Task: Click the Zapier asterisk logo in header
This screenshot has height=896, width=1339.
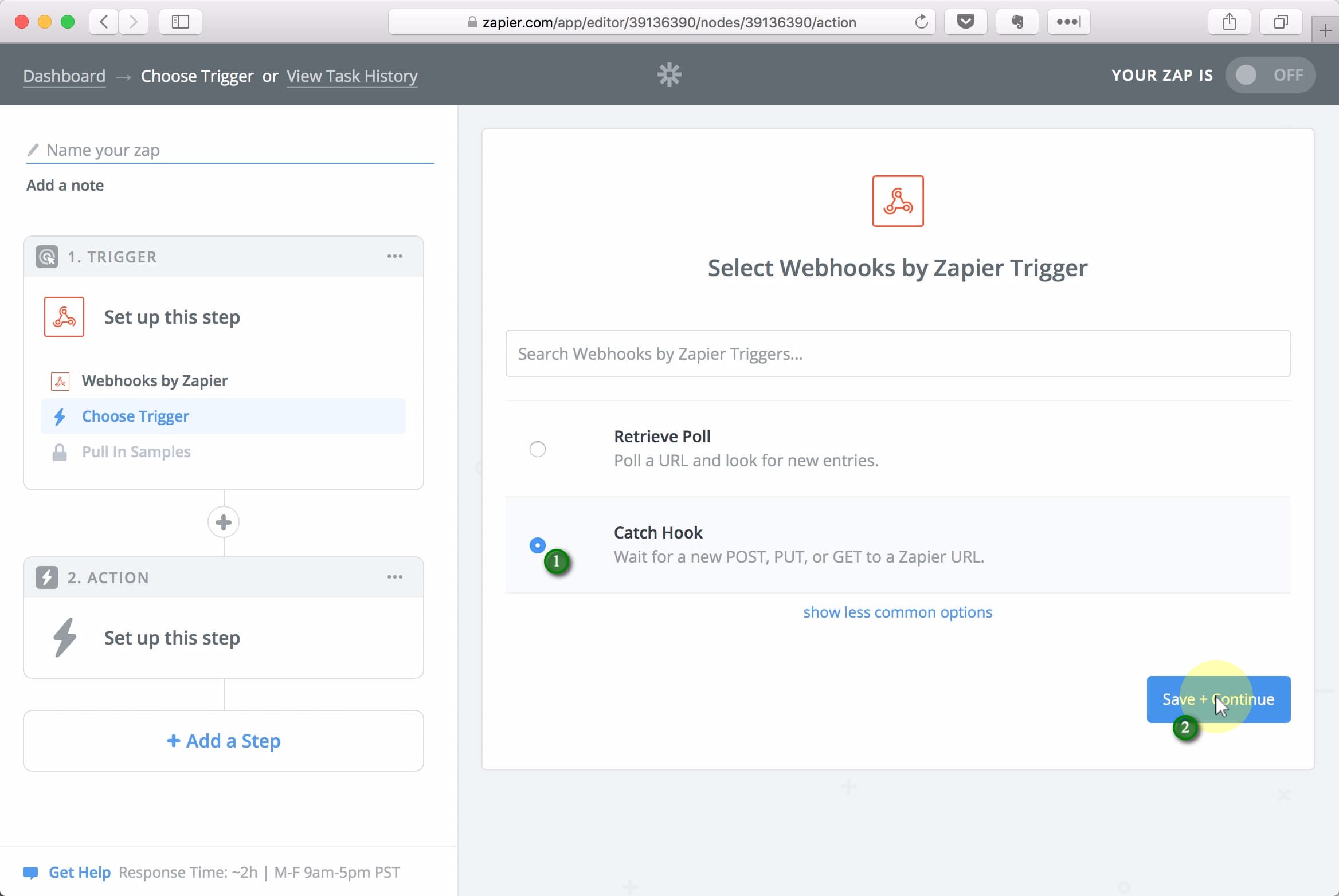Action: tap(669, 75)
